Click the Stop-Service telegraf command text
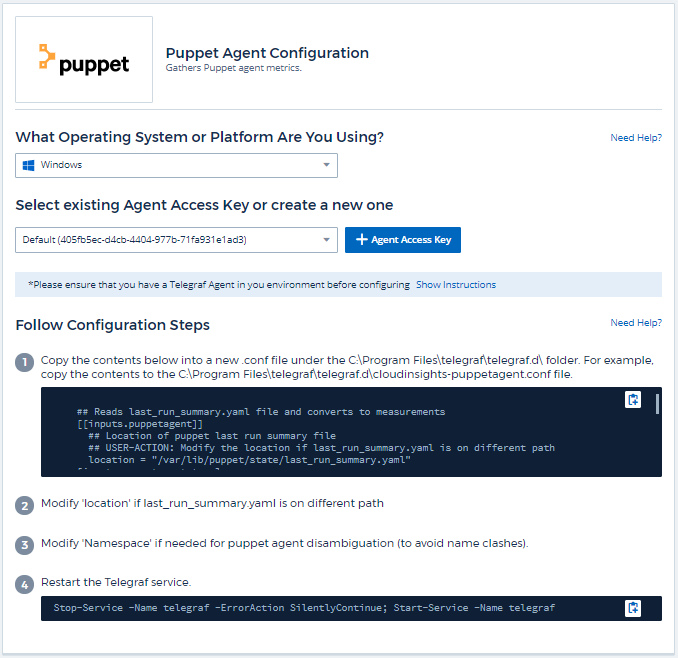Viewport: 678px width, 658px height. coord(304,608)
